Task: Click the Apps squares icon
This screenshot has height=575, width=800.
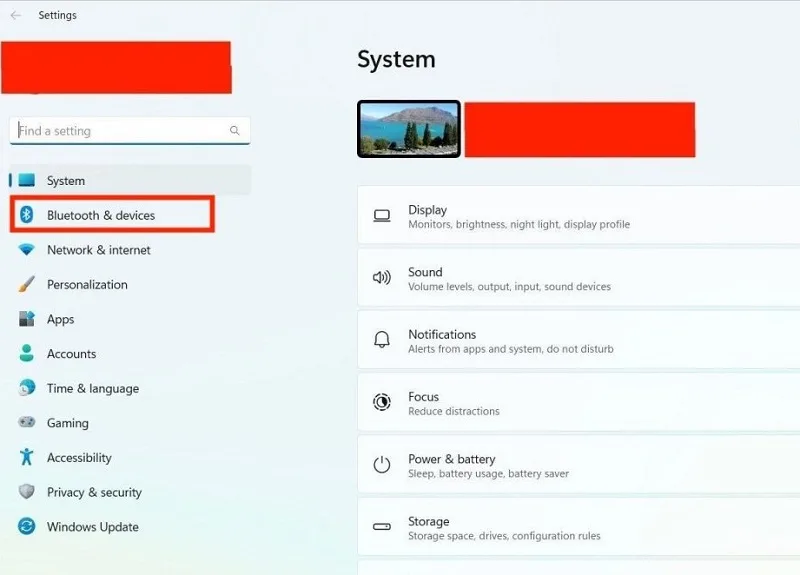Action: [27, 319]
